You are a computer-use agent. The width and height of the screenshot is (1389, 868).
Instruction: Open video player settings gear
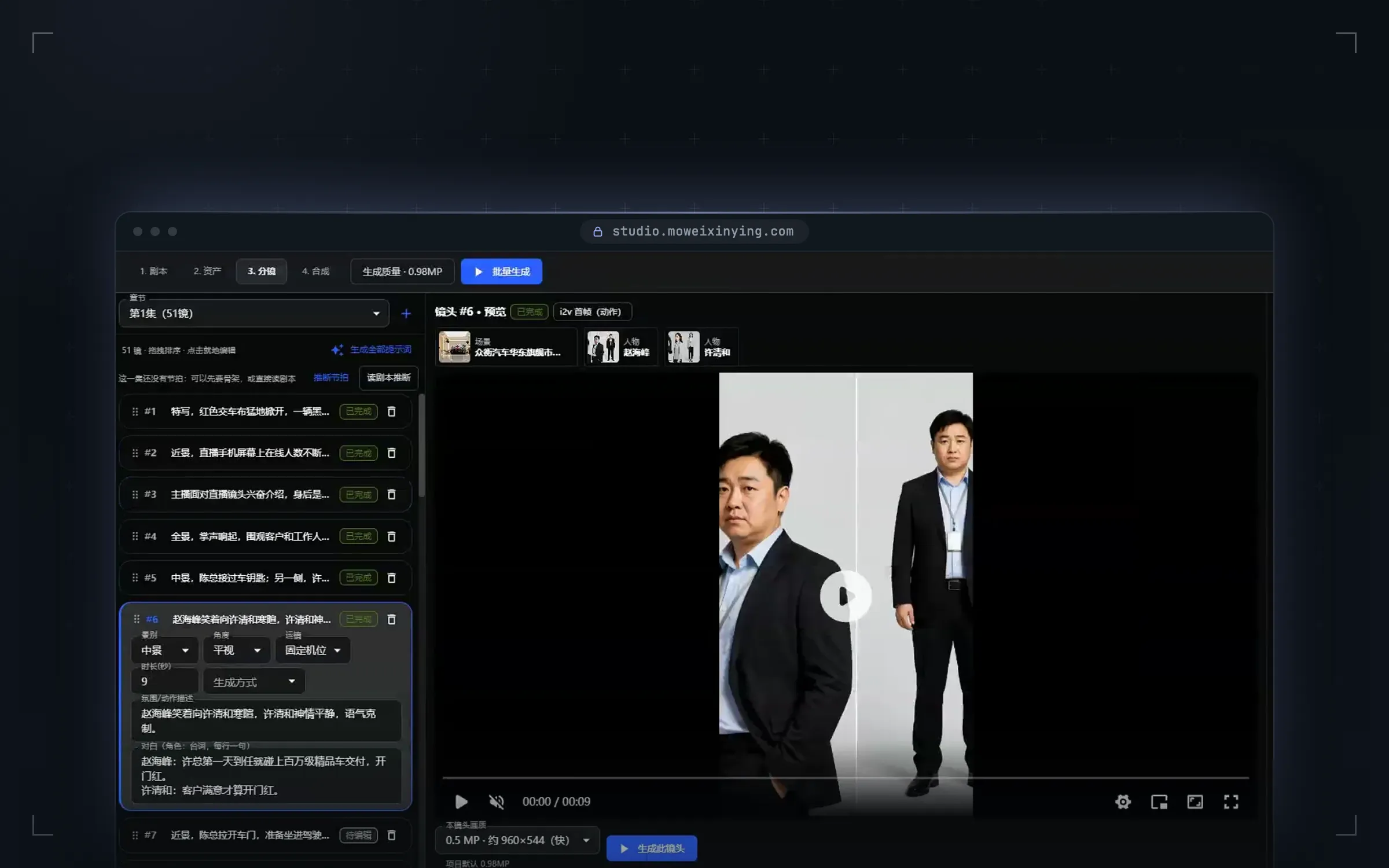(x=1123, y=801)
